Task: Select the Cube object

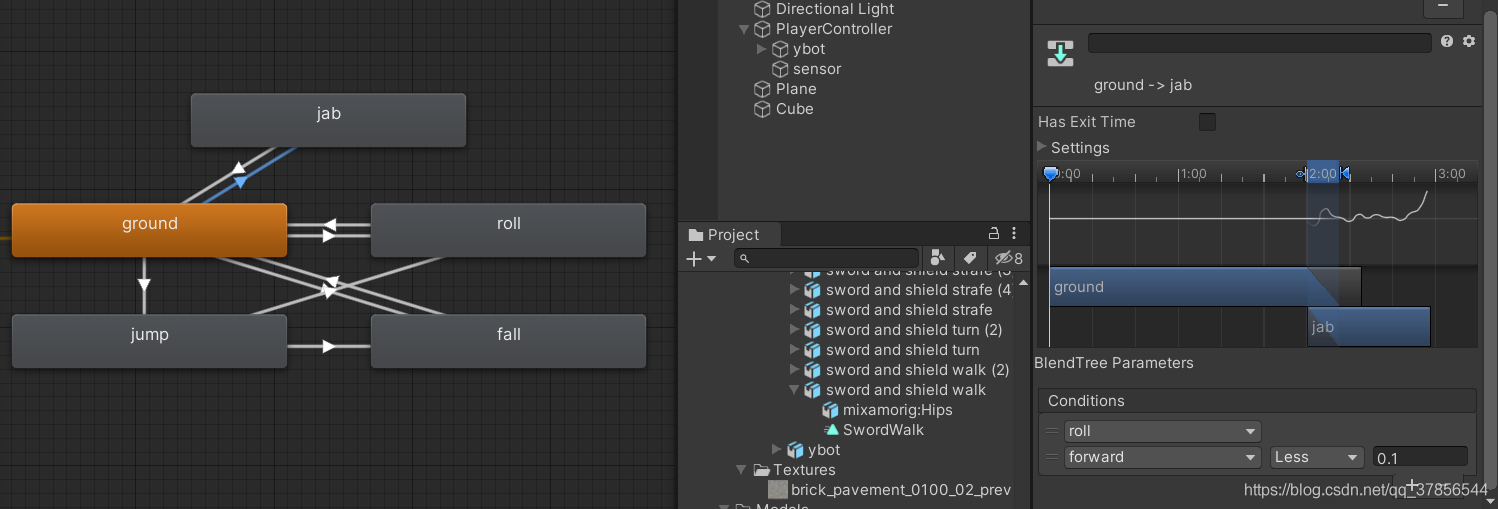Action: pyautogui.click(x=795, y=109)
